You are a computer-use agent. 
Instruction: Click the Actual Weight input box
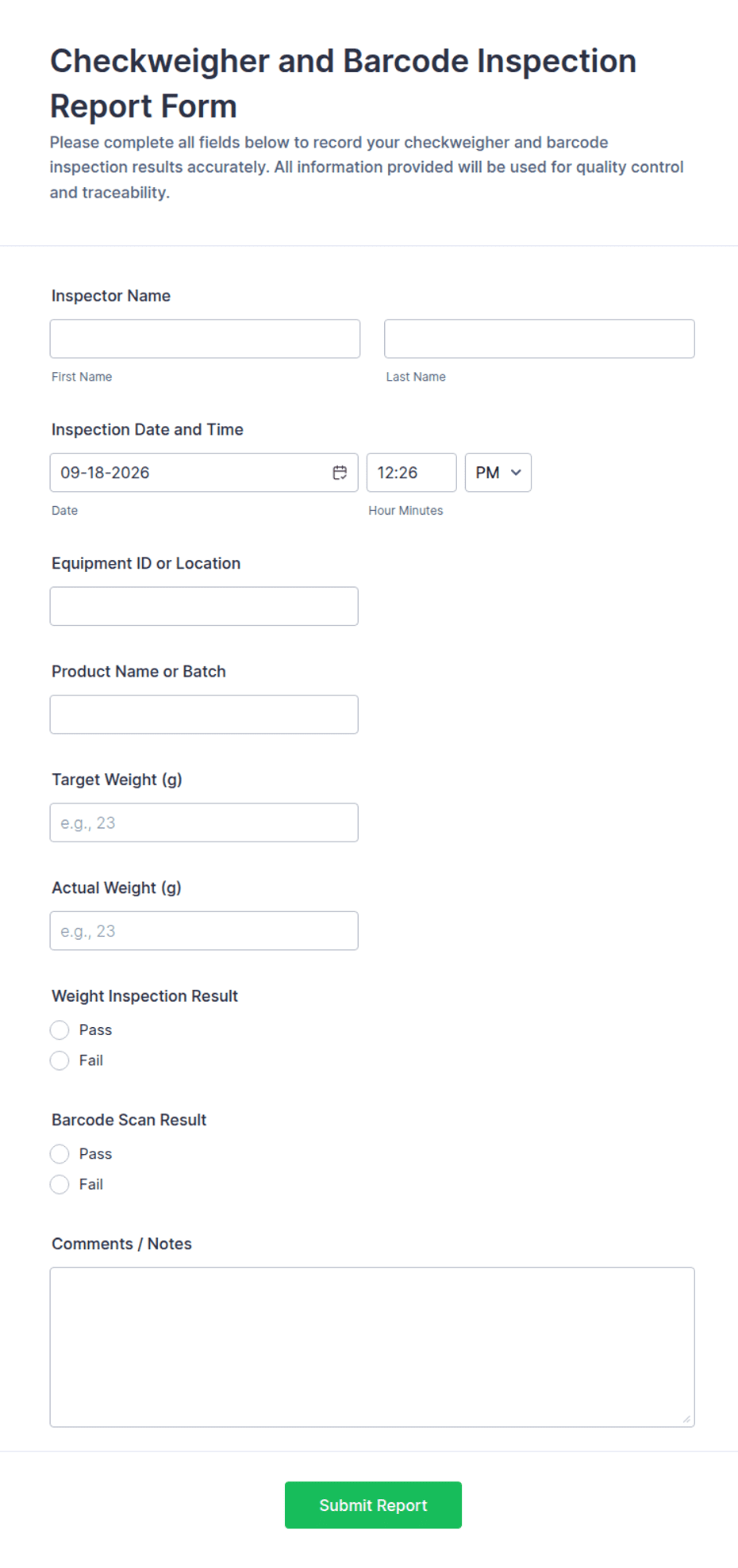[204, 931]
